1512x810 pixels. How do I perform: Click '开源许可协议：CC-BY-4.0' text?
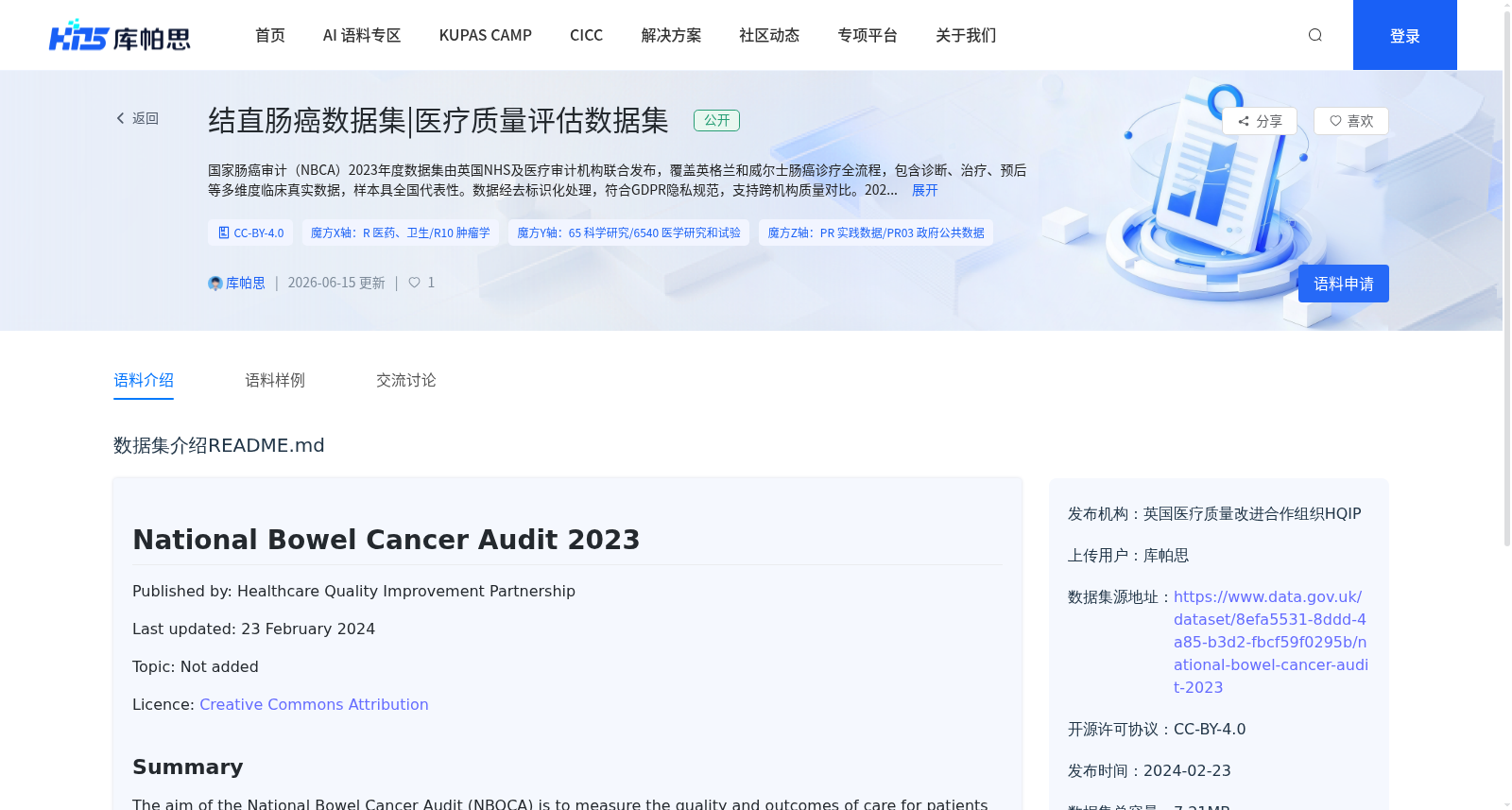pyautogui.click(x=1157, y=729)
